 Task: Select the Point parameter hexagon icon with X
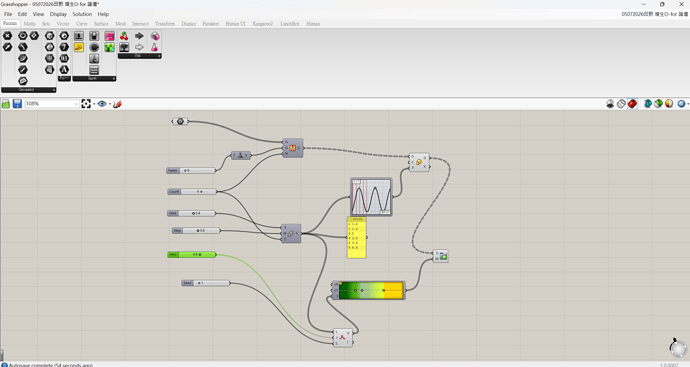coord(7,36)
